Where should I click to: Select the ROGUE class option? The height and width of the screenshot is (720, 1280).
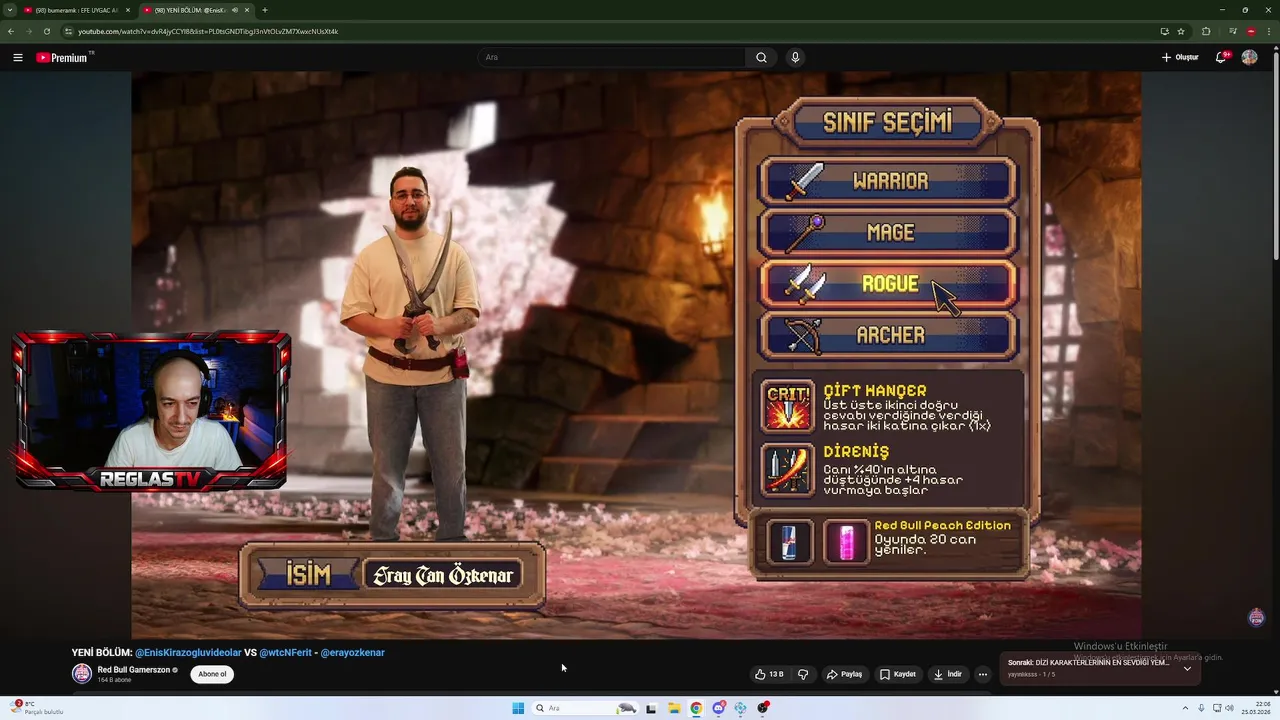[x=888, y=284]
